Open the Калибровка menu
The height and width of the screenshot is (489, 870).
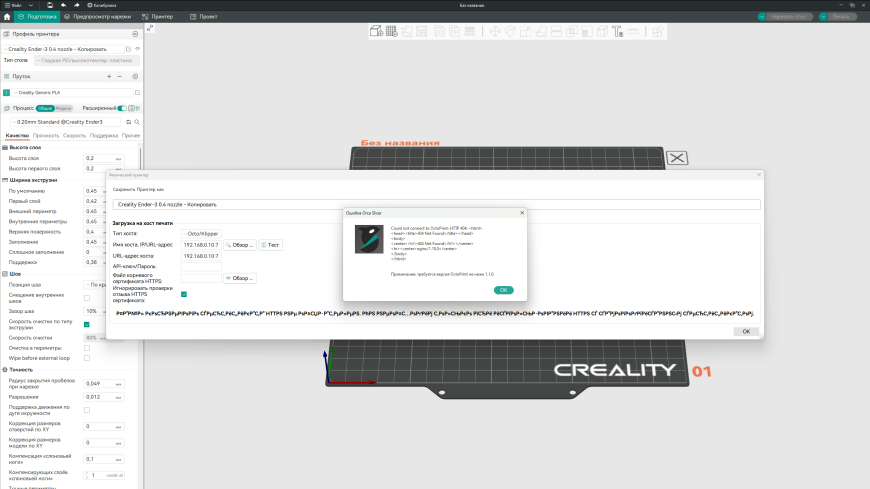102,5
